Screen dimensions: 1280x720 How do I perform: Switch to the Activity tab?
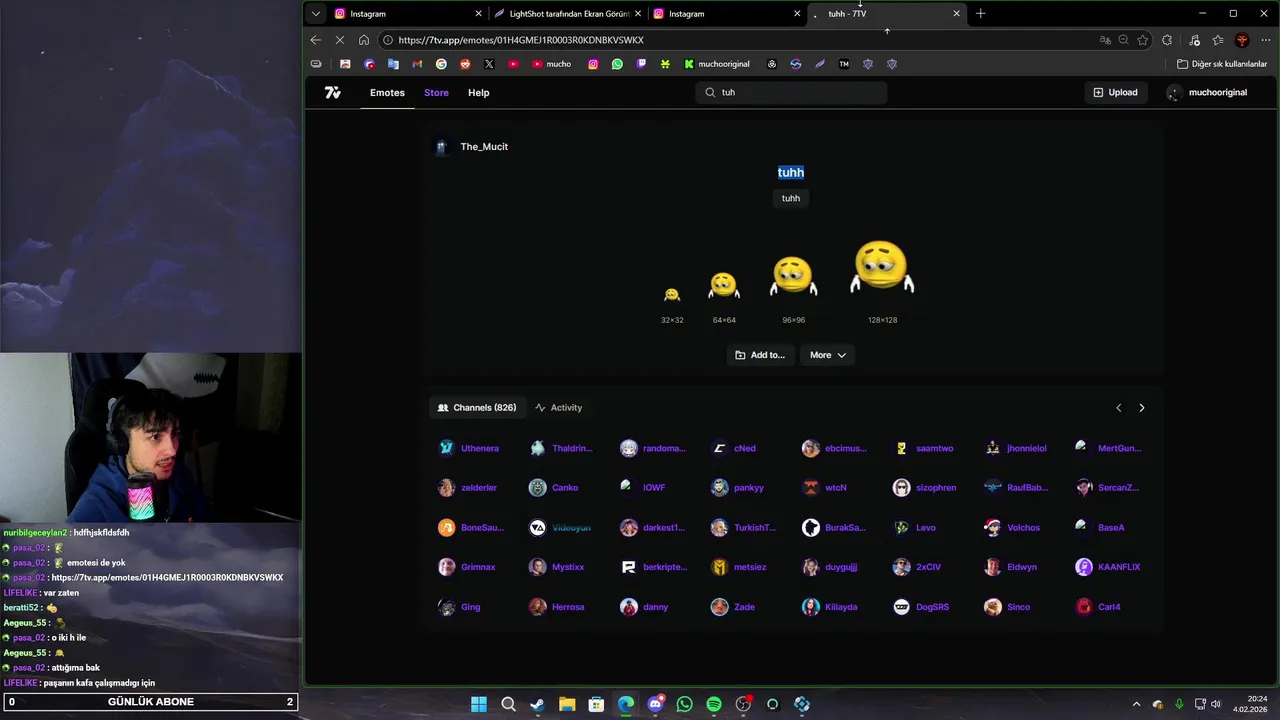pyautogui.click(x=558, y=408)
